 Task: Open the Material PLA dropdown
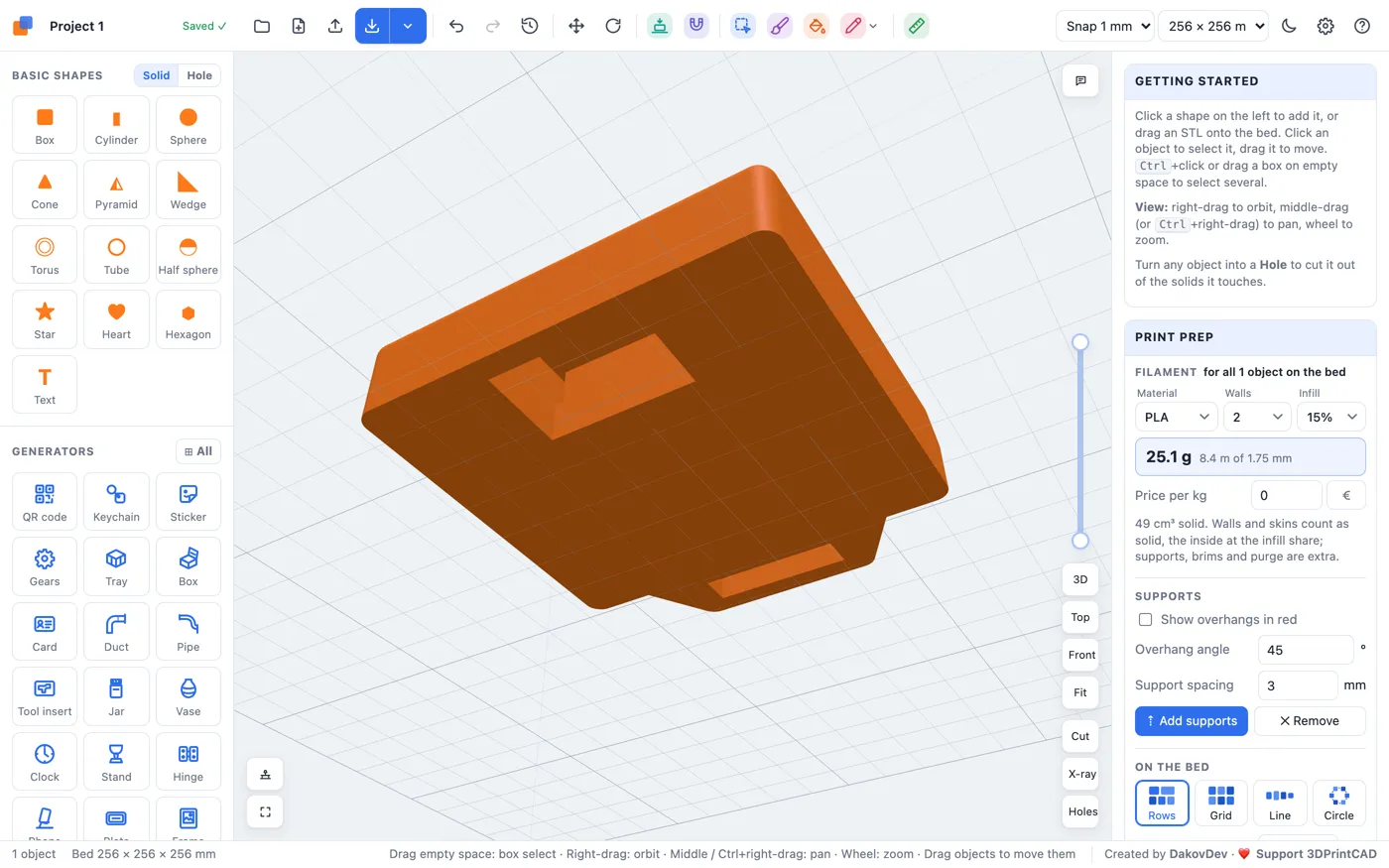(1176, 417)
